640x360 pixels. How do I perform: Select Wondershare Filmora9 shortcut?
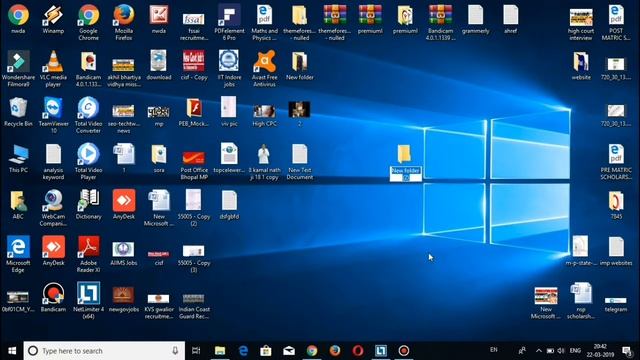point(18,69)
